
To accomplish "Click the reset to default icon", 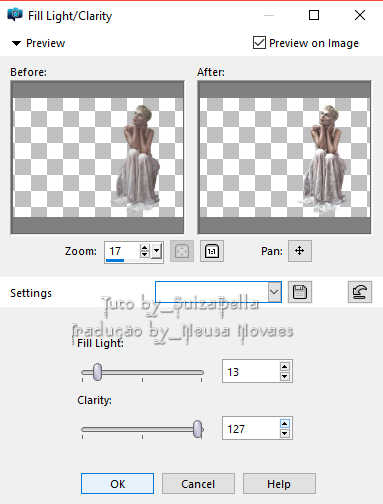I will (360, 292).
